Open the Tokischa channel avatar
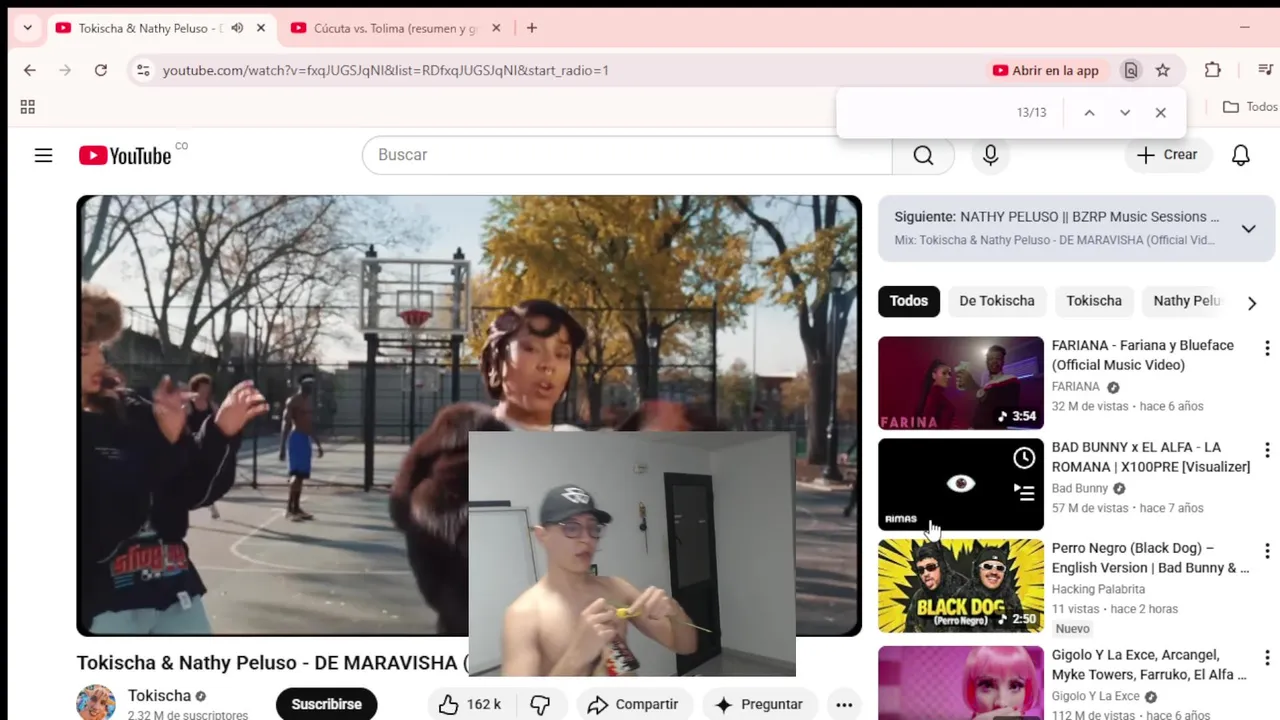The height and width of the screenshot is (720, 1280). (x=96, y=703)
